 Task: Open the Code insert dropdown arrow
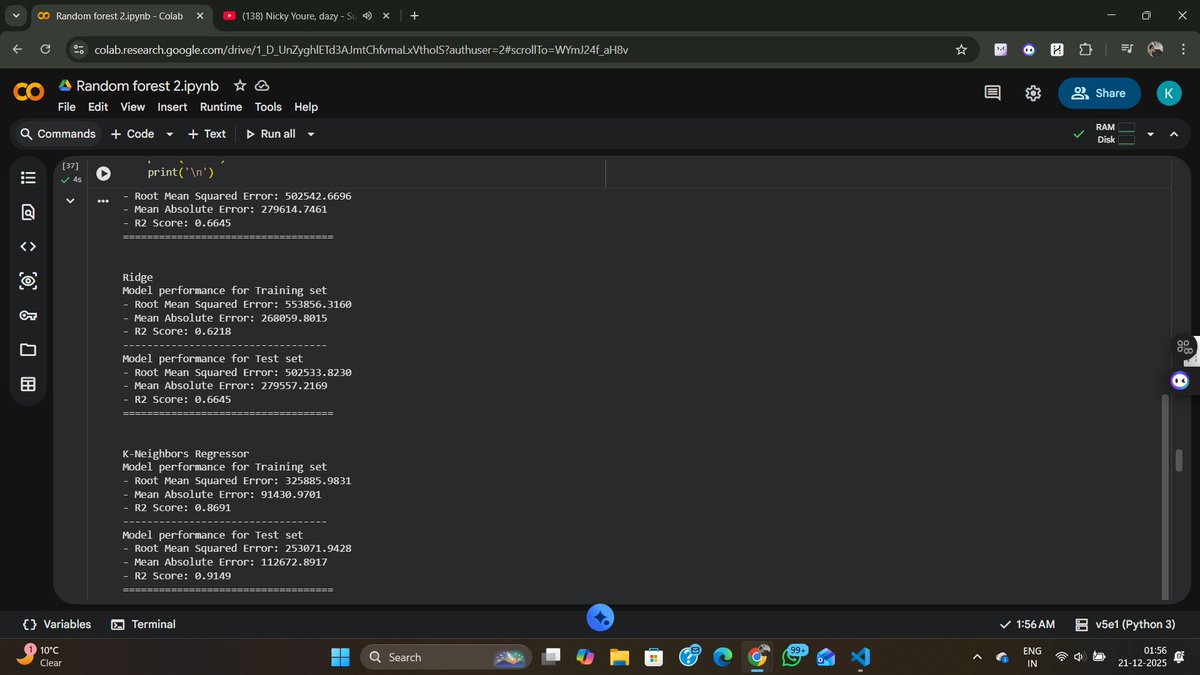169,134
